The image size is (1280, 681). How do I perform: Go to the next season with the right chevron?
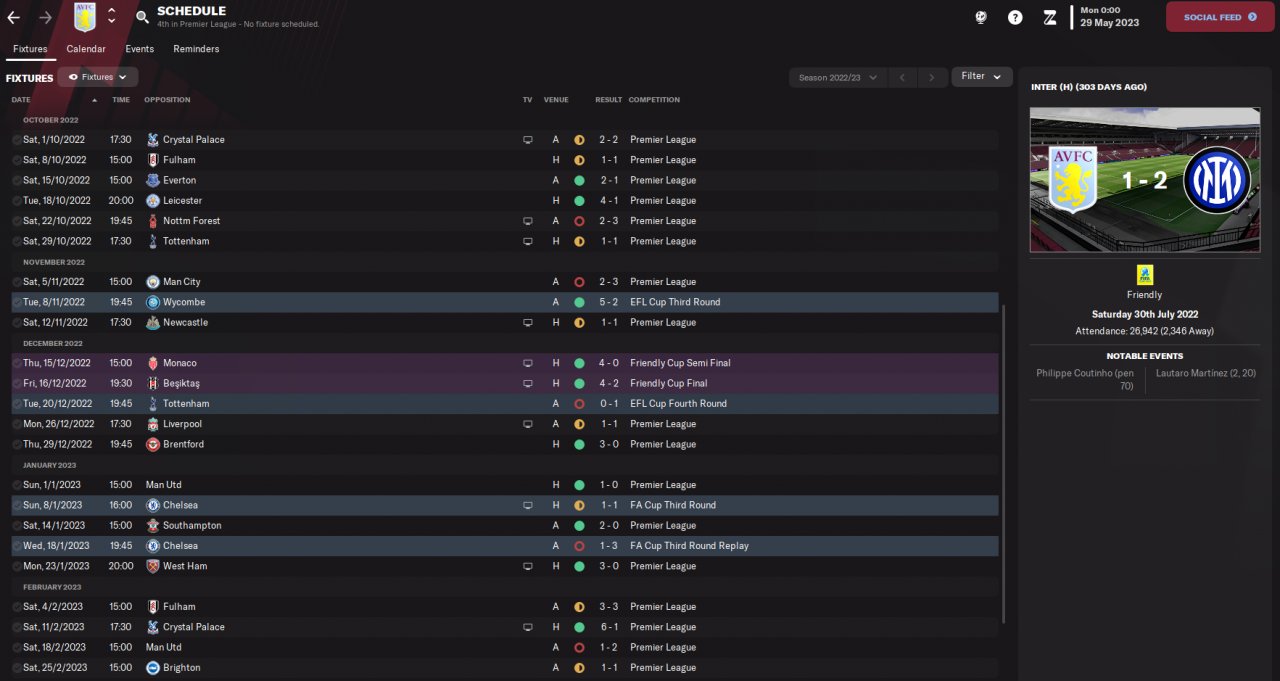click(932, 77)
